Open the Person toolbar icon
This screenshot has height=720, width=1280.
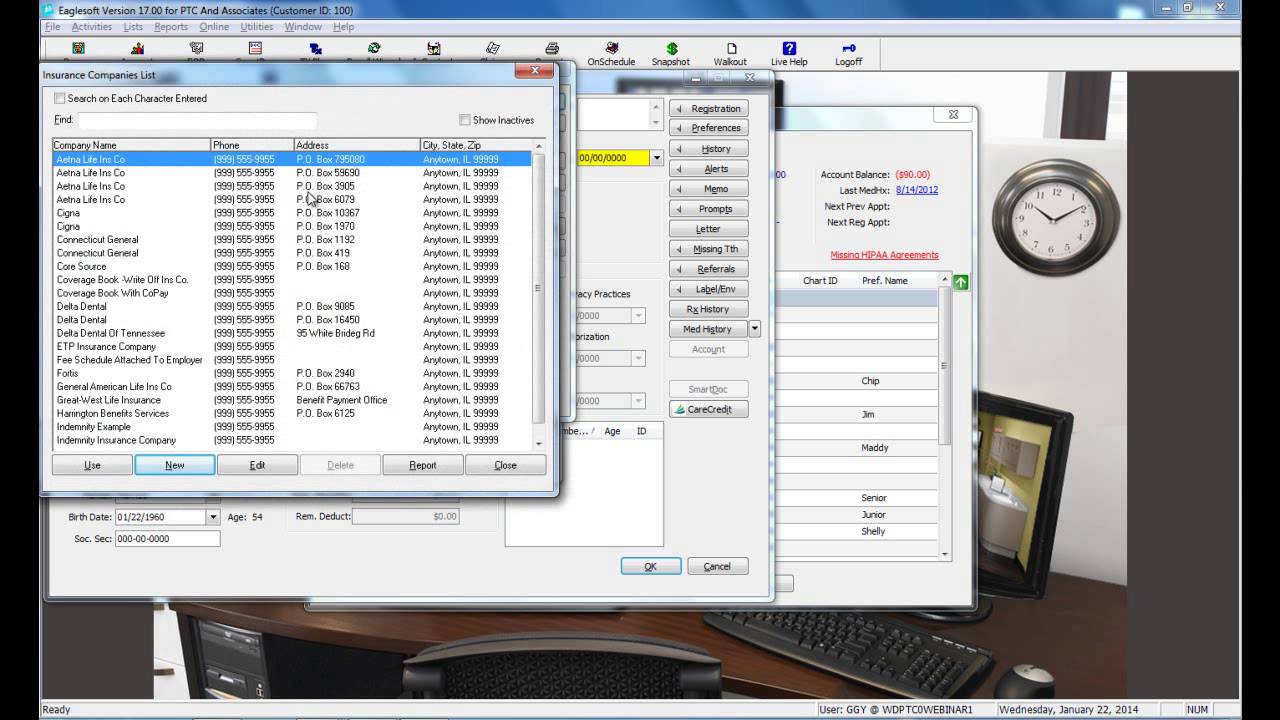(78, 48)
